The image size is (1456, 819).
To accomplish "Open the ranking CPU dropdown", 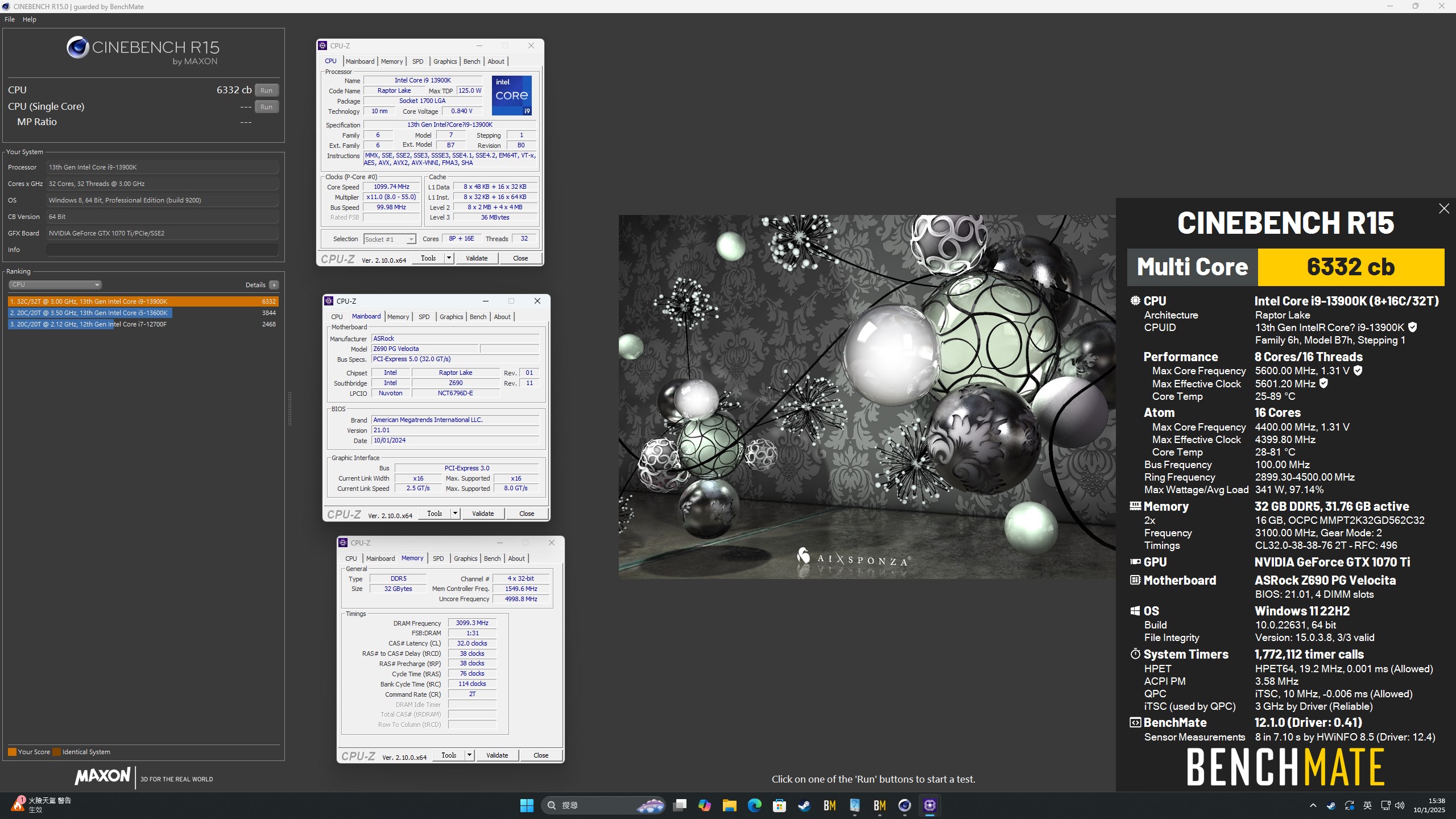I will [x=55, y=284].
